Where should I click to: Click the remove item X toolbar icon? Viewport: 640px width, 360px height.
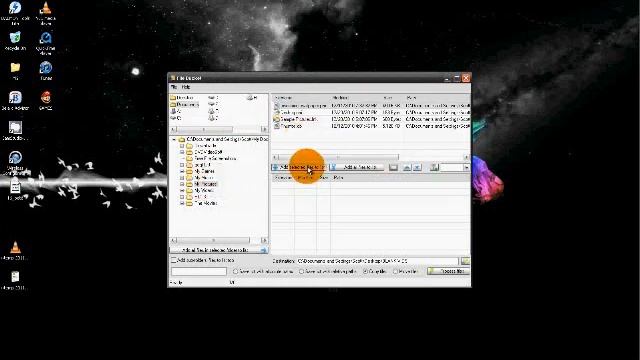417,167
